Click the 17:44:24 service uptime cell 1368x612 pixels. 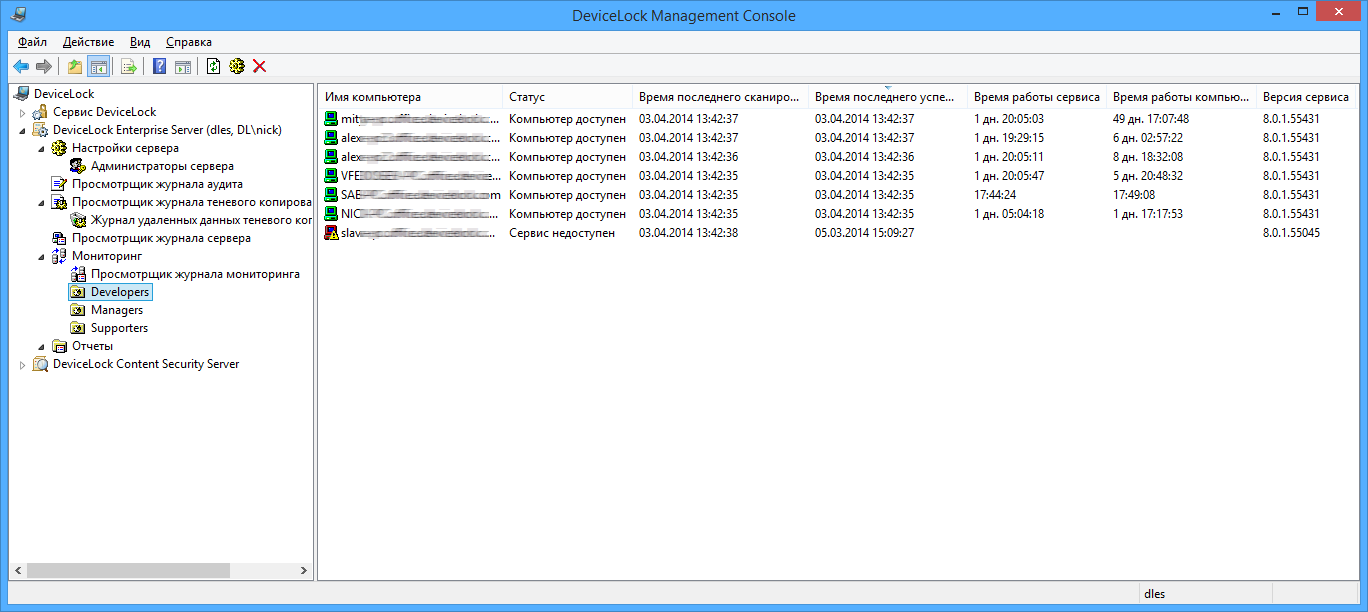pos(995,195)
